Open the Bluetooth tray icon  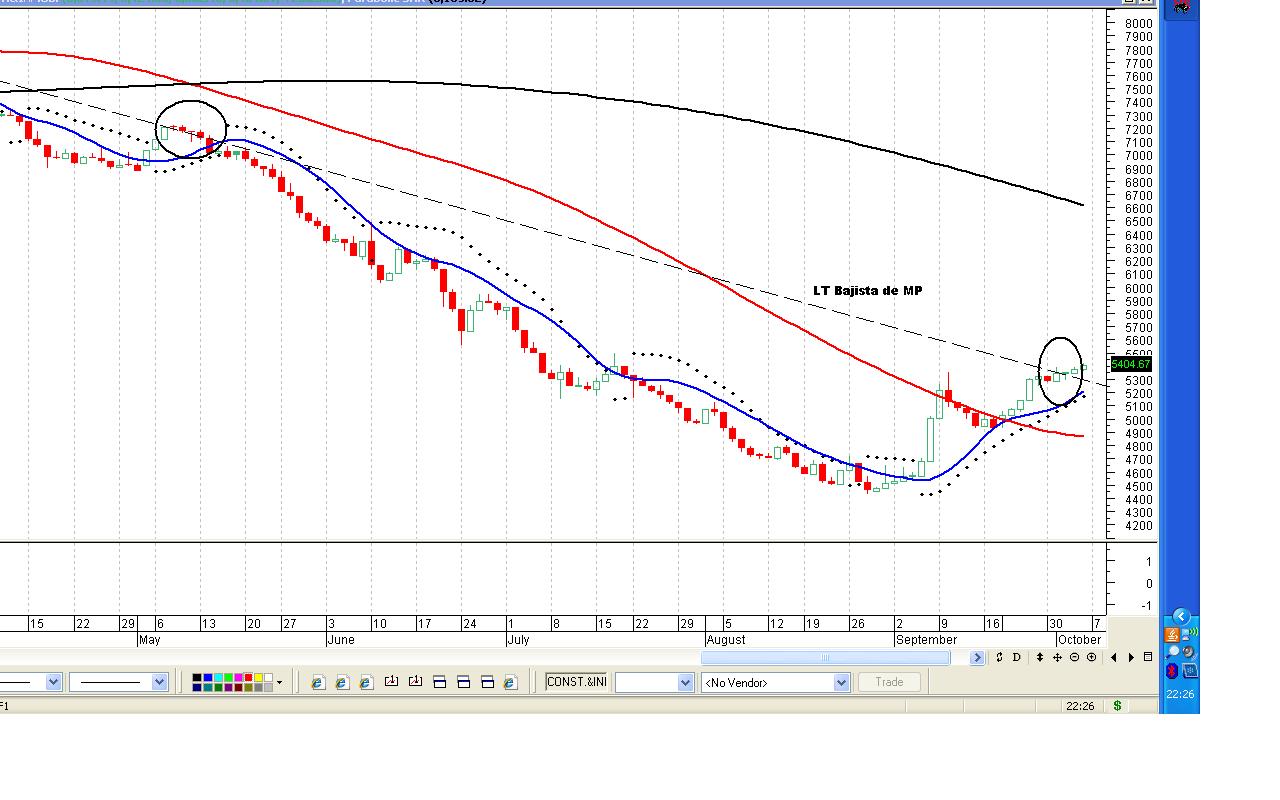pyautogui.click(x=1173, y=671)
